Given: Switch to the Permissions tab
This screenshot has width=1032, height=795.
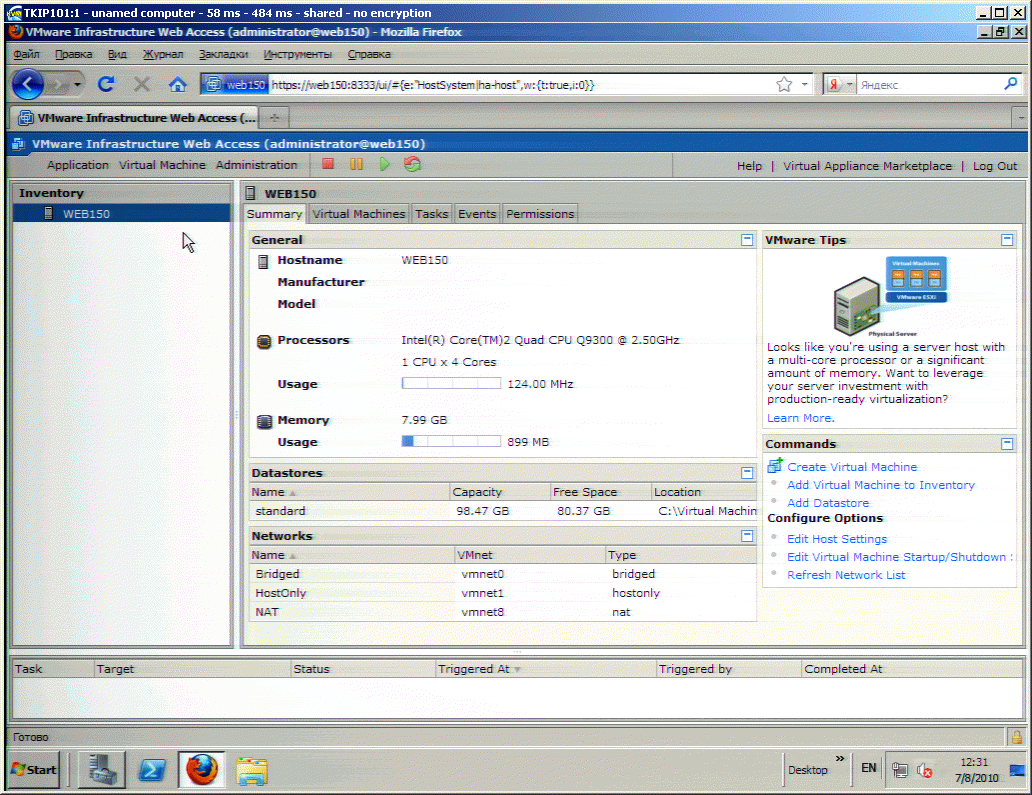Looking at the screenshot, I should (540, 213).
